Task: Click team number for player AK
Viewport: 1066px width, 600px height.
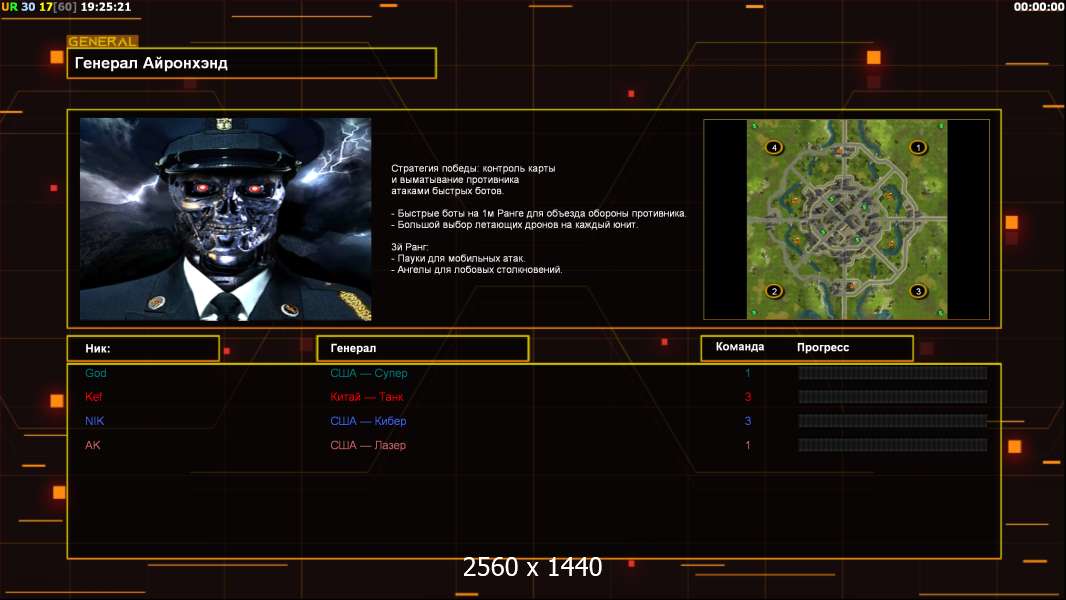Action: 748,445
